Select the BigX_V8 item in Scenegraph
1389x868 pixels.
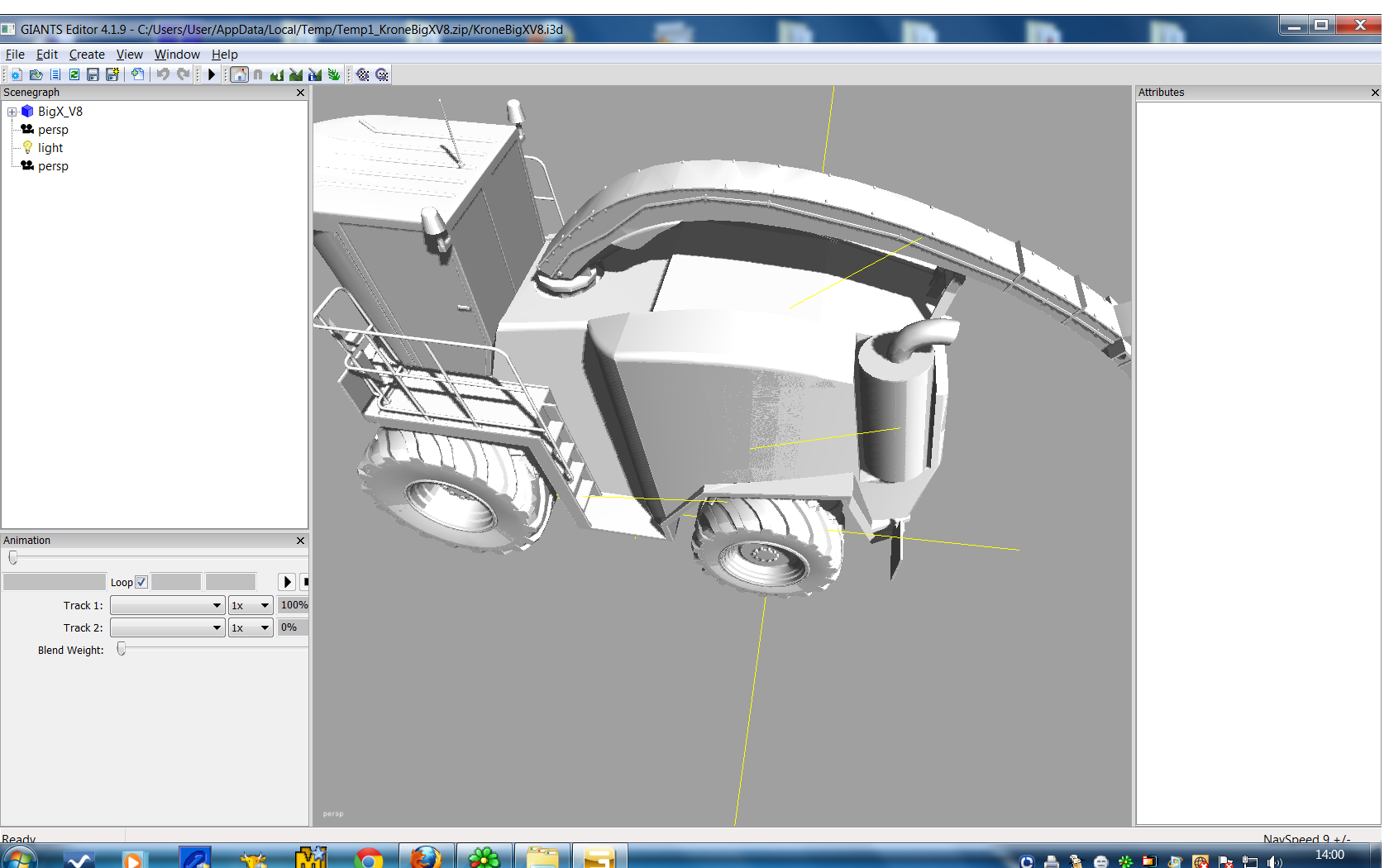point(60,112)
